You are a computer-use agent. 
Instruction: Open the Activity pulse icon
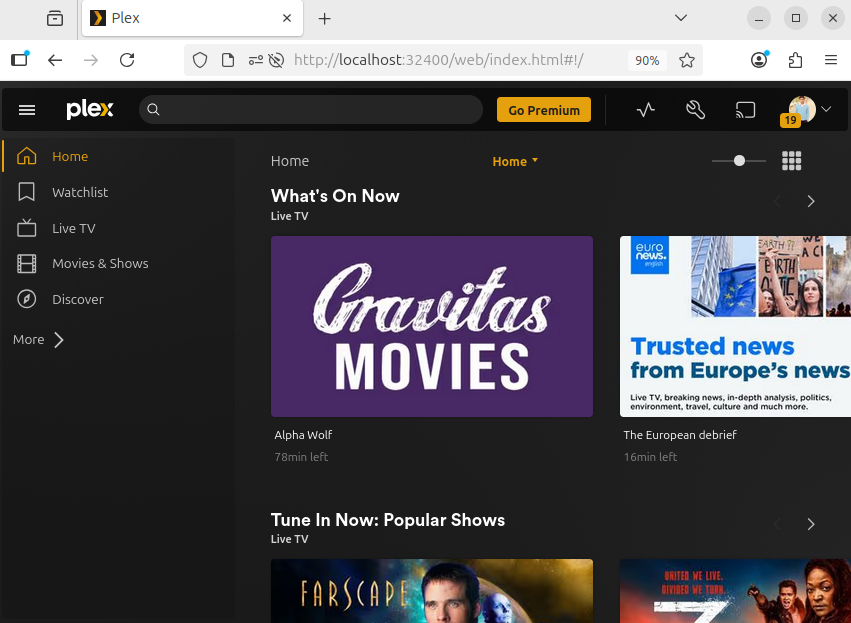tap(646, 110)
